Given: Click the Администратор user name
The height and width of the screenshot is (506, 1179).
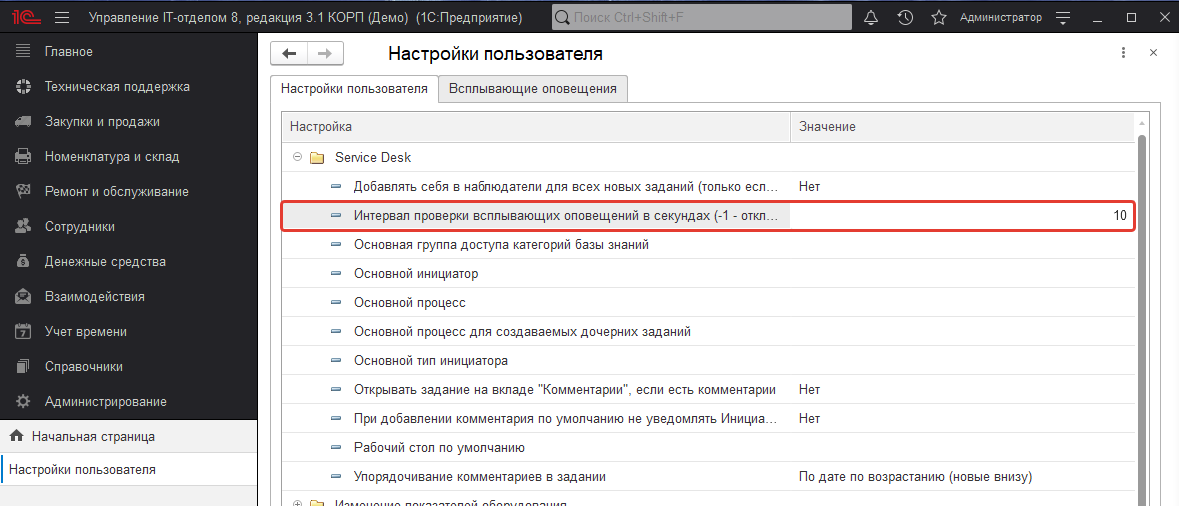Looking at the screenshot, I should click(x=1000, y=17).
